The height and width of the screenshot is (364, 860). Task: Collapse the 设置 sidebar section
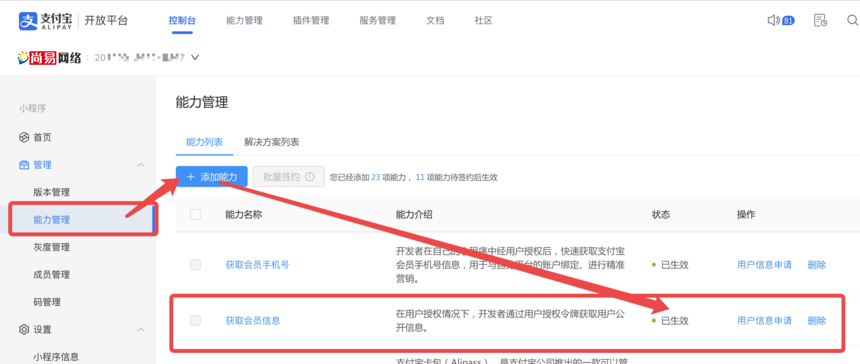click(x=140, y=329)
